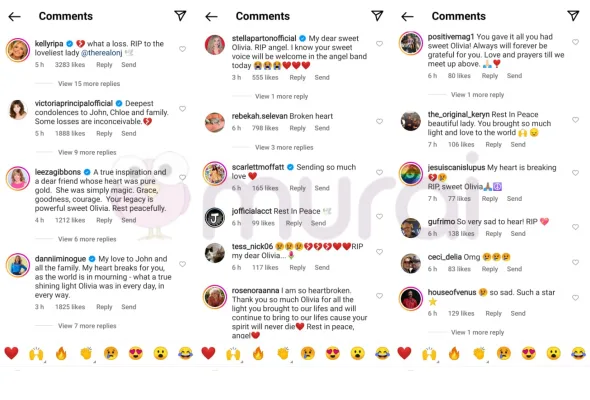Tap the raised-hands emoji in the middle reaction bar
Viewport: 590px width, 400px height.
point(233,354)
